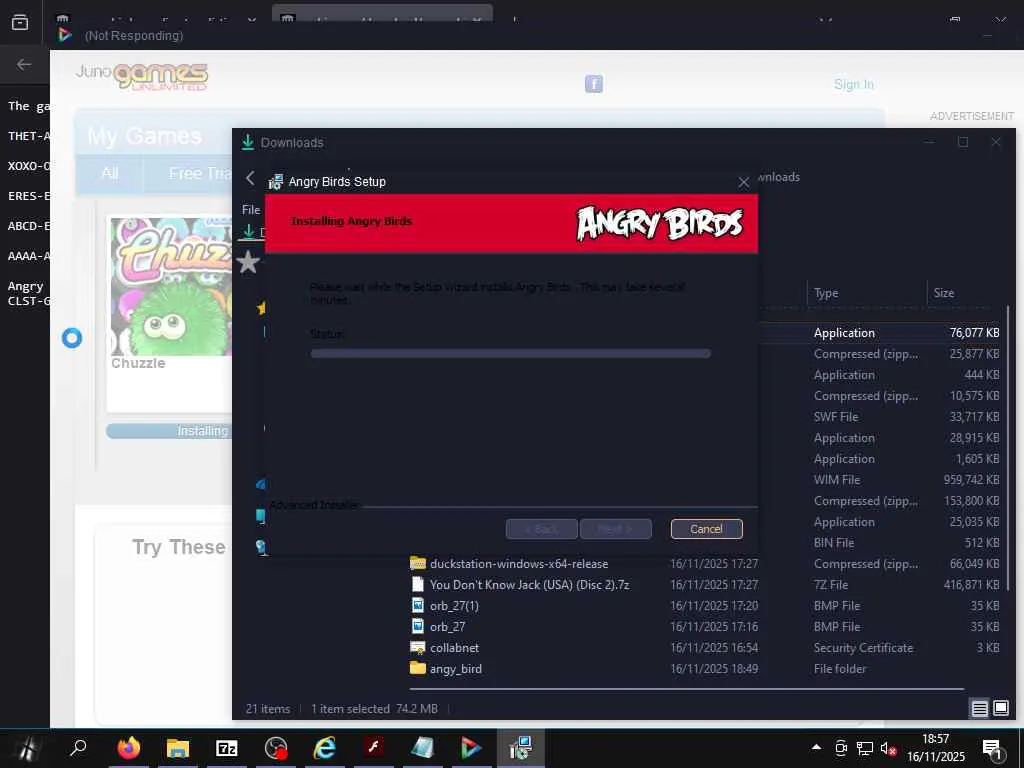Screen dimensions: 1024x768
Task: Open the round recorder taskbar icon
Action: 276,748
